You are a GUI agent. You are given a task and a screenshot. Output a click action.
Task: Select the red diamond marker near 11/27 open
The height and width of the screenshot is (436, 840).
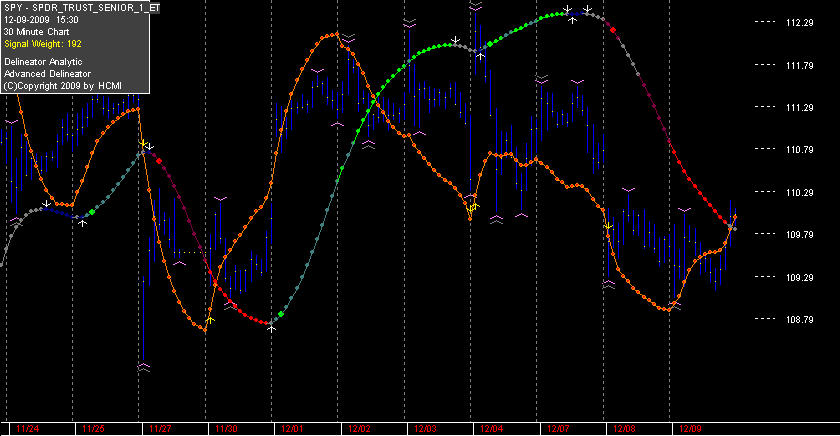pos(159,161)
